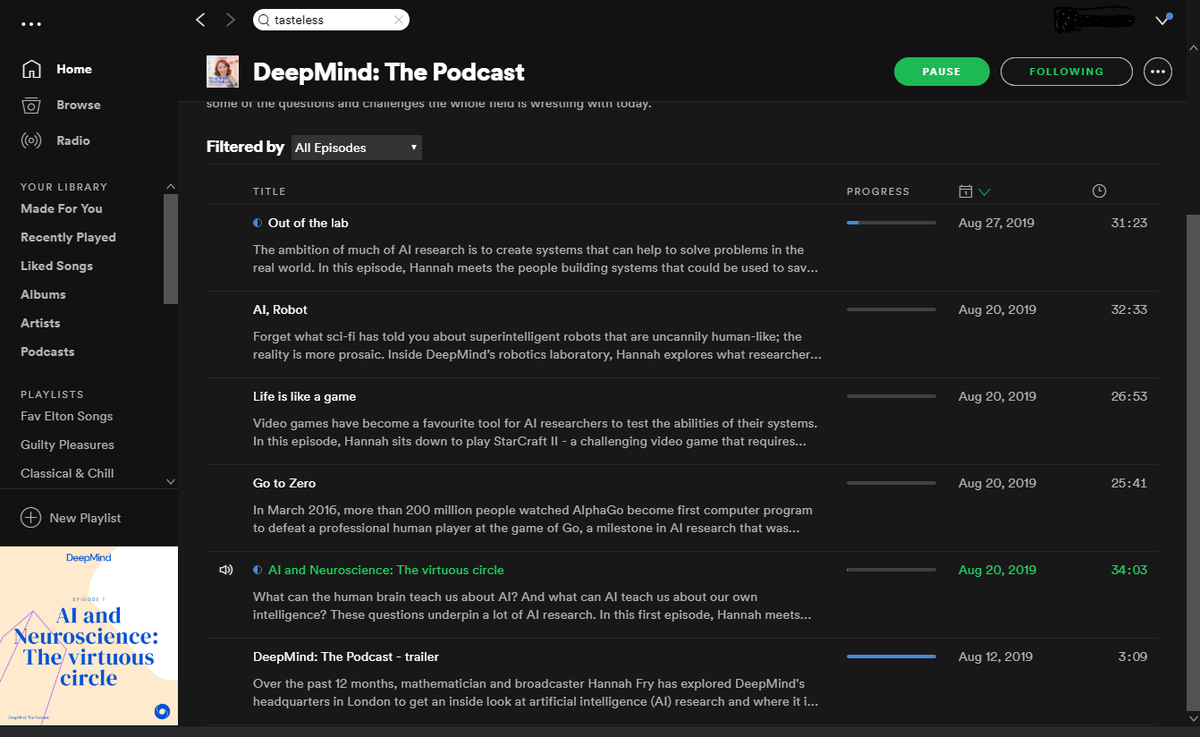Sort episodes by the clock duration icon

pyautogui.click(x=1099, y=191)
